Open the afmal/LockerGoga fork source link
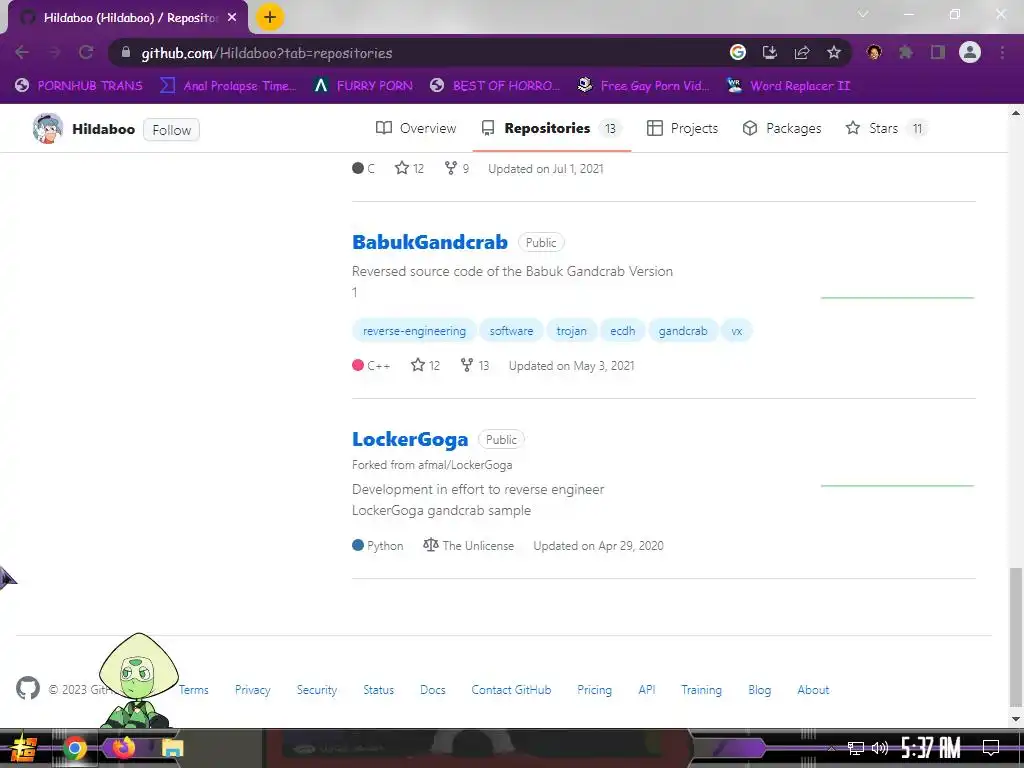 point(465,465)
